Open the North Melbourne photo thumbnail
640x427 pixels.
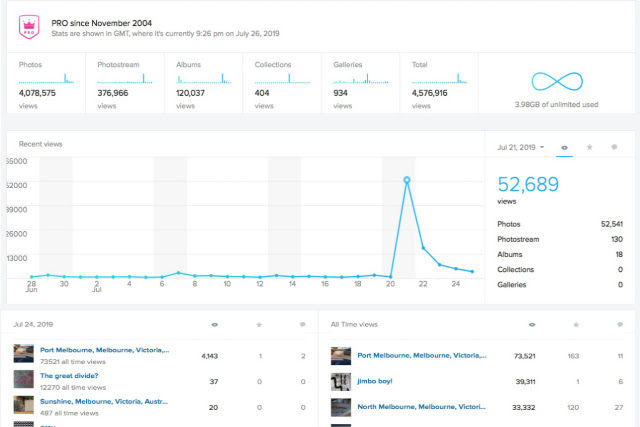(x=341, y=407)
